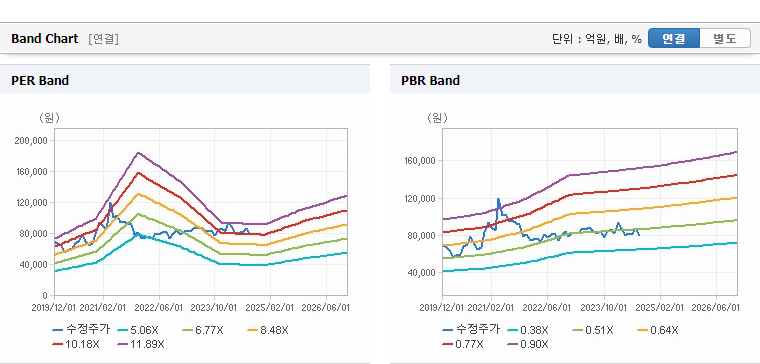Toggle 0.77X series in PBR legend
760x364 pixels.
click(463, 344)
